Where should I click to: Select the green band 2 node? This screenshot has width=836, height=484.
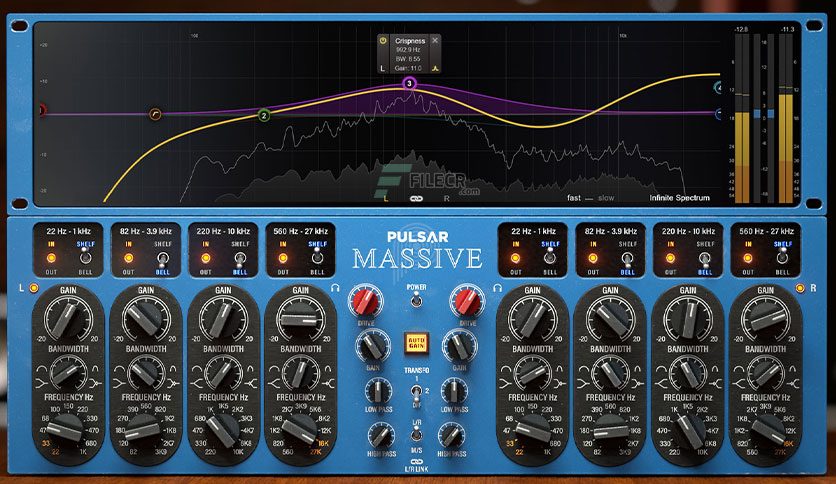[263, 115]
